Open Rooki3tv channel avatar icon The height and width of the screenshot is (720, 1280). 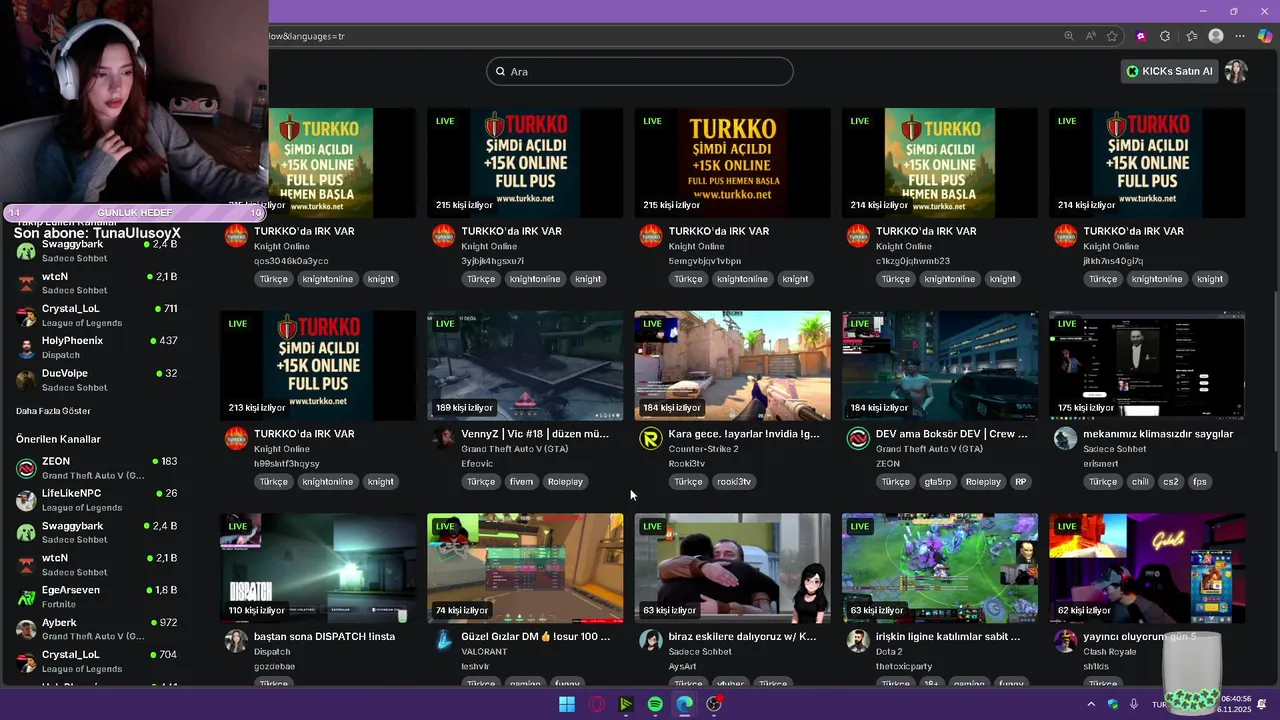tap(651, 439)
